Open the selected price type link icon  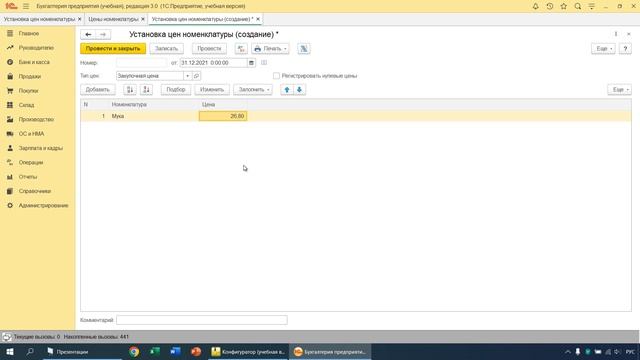(196, 76)
